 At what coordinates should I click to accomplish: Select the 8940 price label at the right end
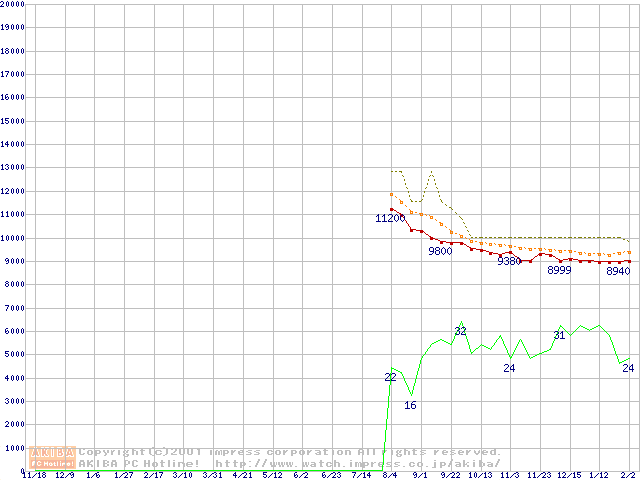click(x=618, y=271)
